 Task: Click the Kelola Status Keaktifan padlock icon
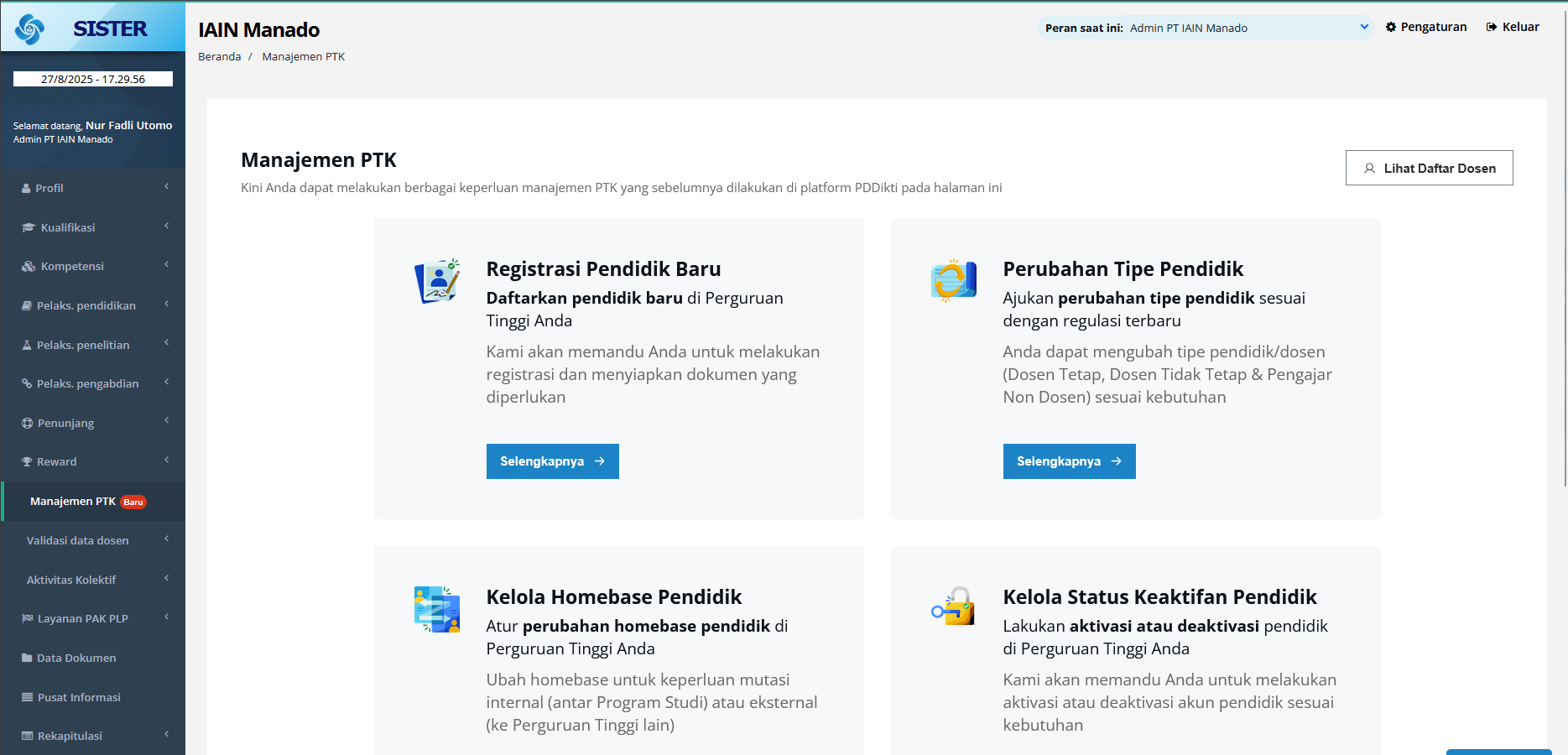(953, 607)
